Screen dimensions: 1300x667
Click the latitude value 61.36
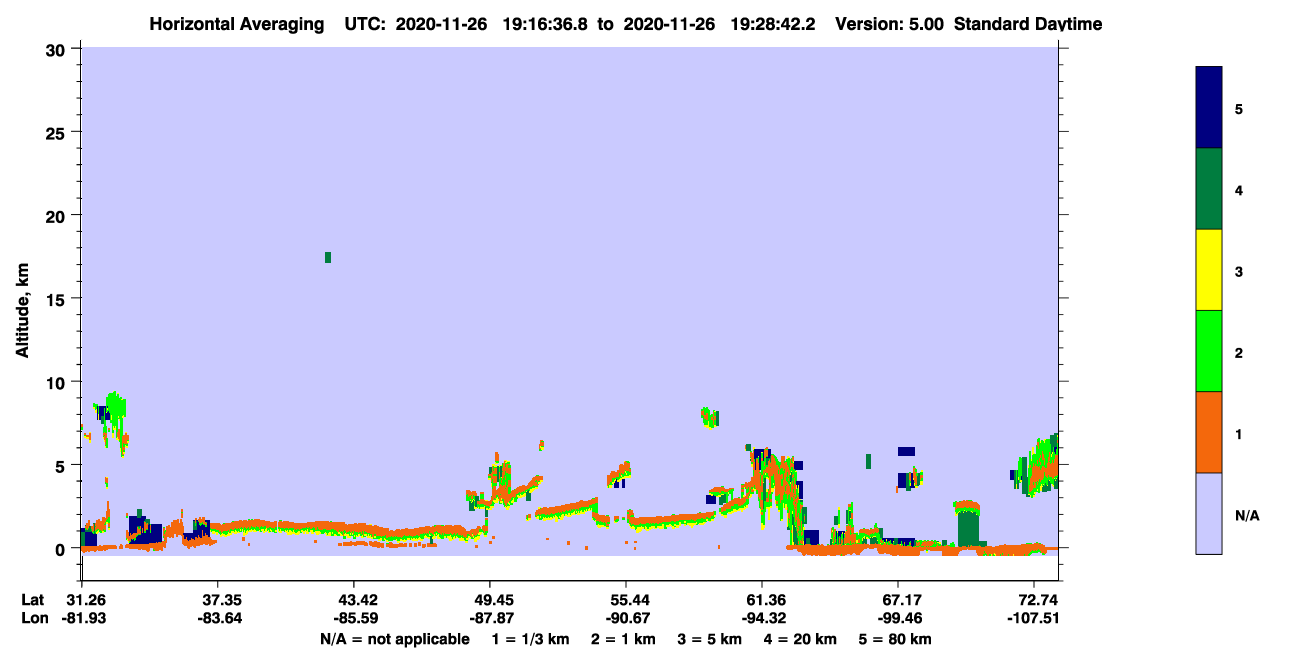tap(762, 600)
